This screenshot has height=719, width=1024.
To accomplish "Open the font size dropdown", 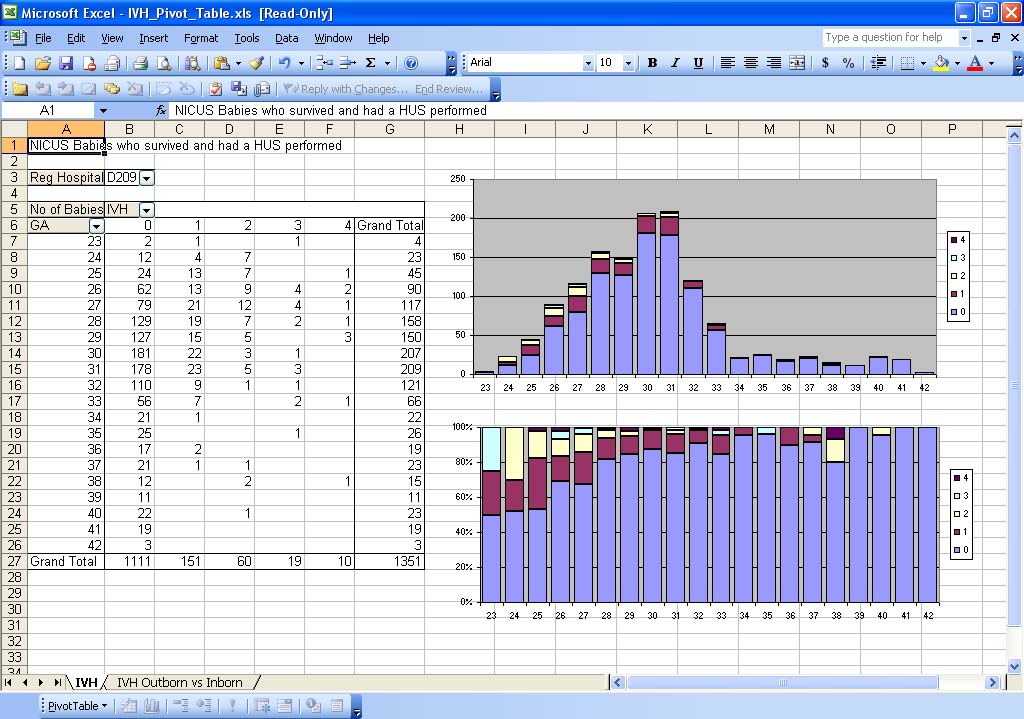I will (x=628, y=63).
